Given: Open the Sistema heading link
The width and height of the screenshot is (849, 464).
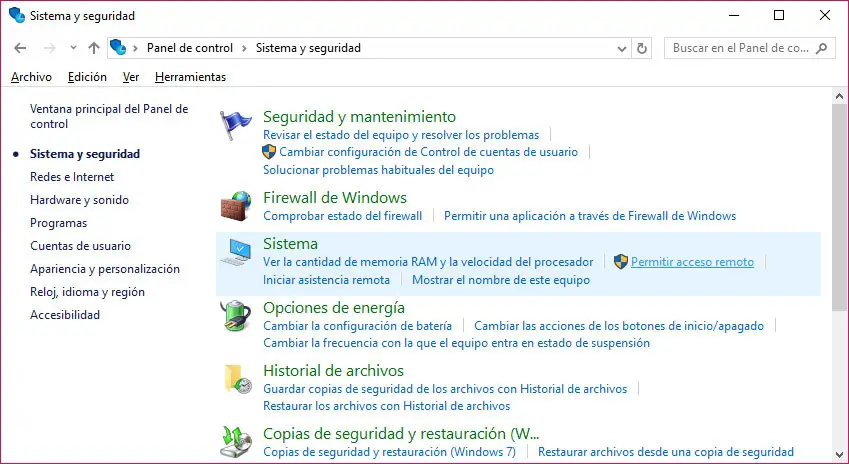Looking at the screenshot, I should tap(290, 244).
